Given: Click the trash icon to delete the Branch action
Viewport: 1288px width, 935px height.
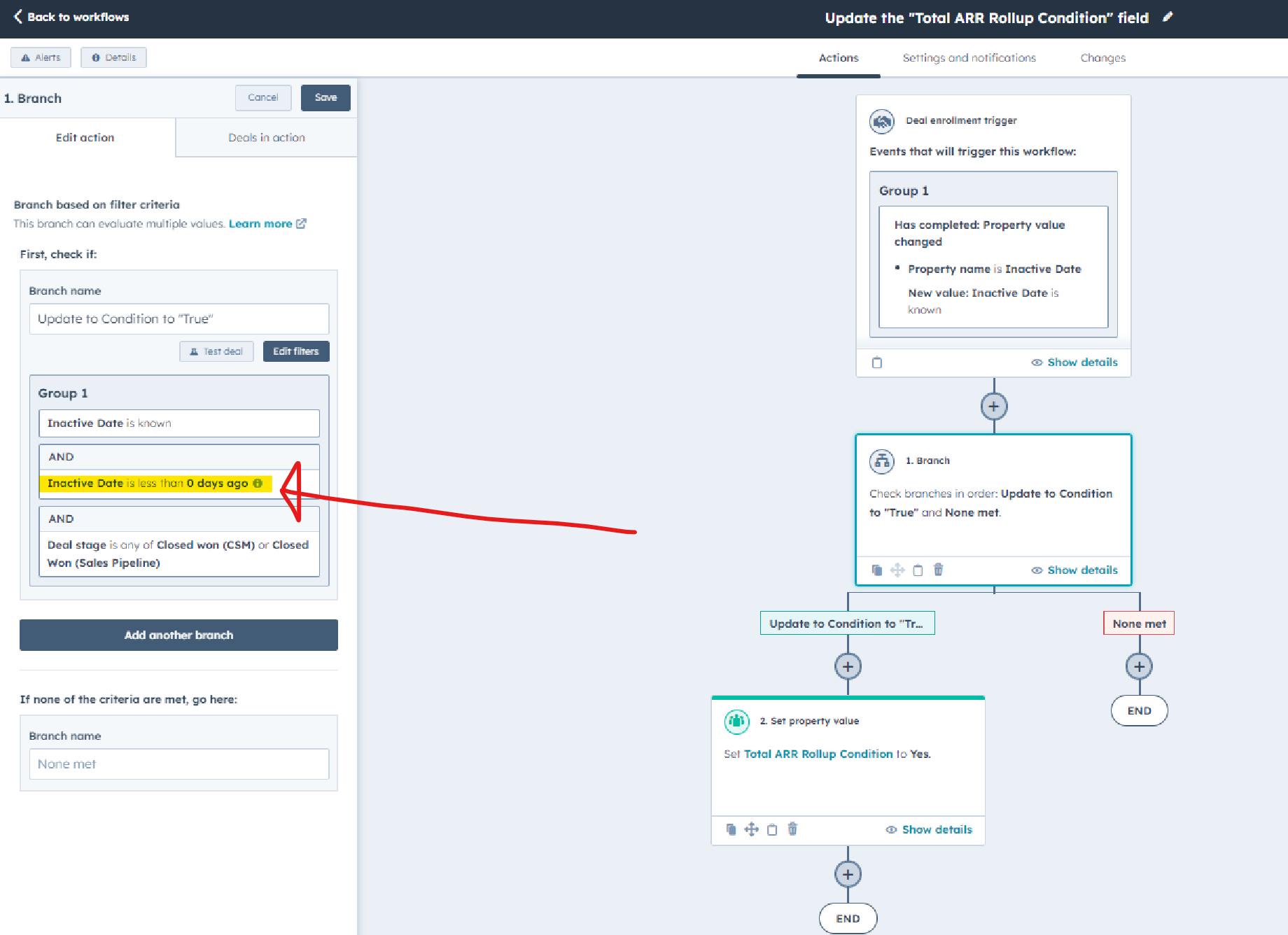Looking at the screenshot, I should pos(938,570).
